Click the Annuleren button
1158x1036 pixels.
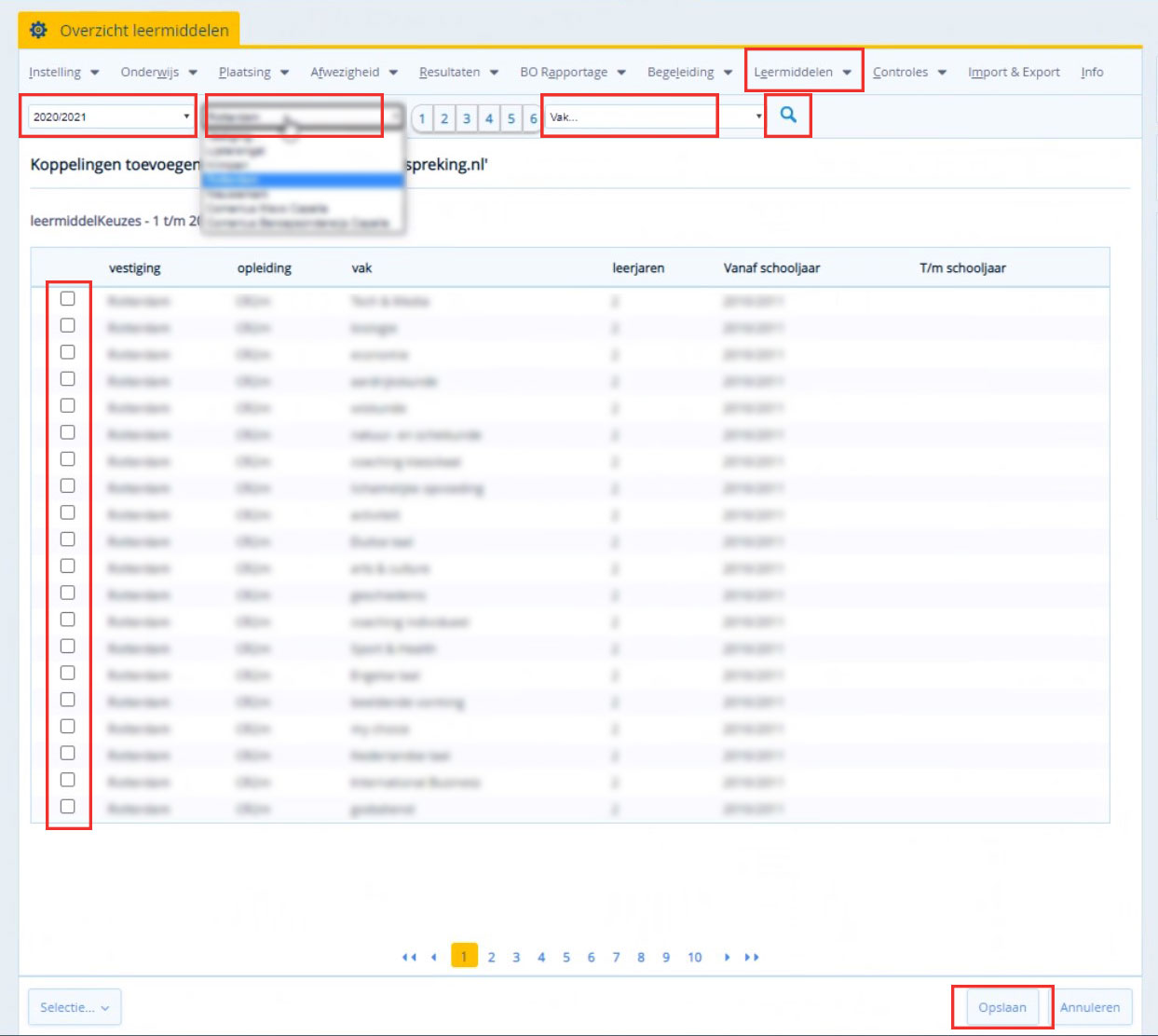click(1089, 1007)
